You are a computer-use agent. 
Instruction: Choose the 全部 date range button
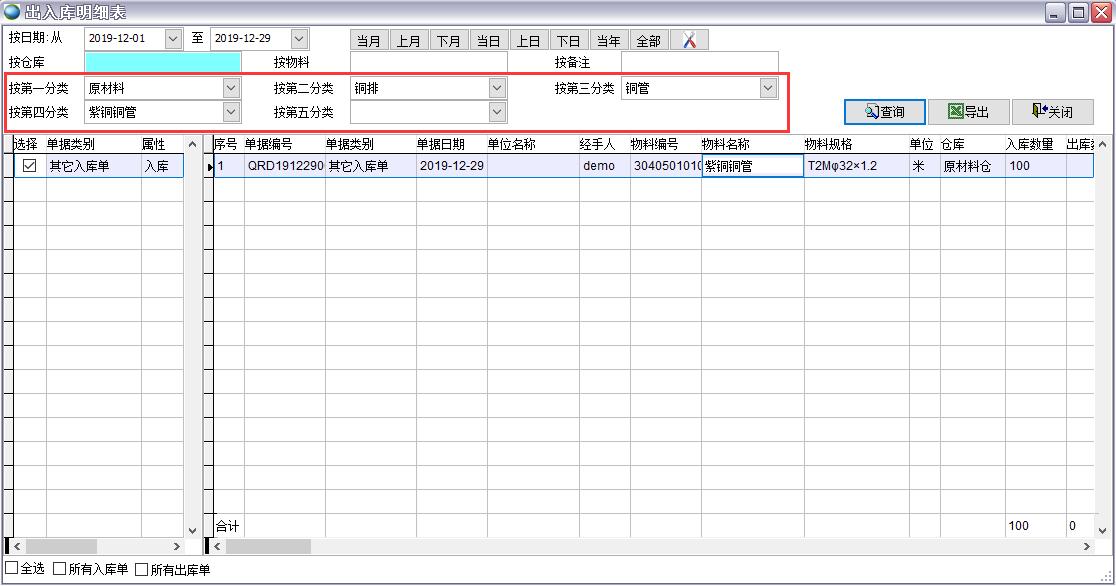point(648,41)
